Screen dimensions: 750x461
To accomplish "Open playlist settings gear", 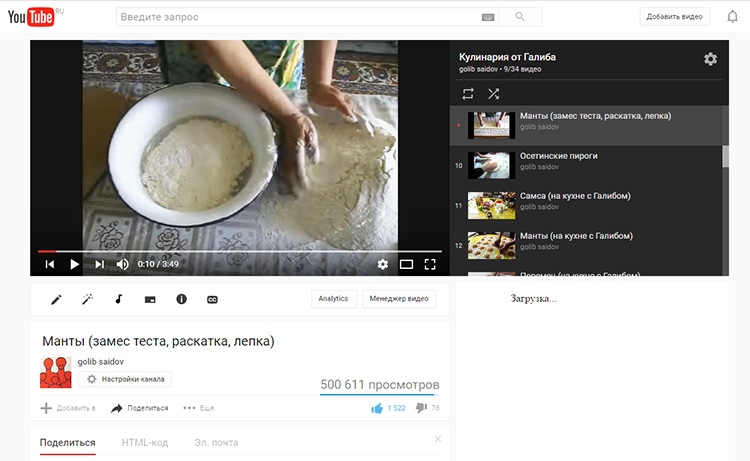I will pos(710,59).
